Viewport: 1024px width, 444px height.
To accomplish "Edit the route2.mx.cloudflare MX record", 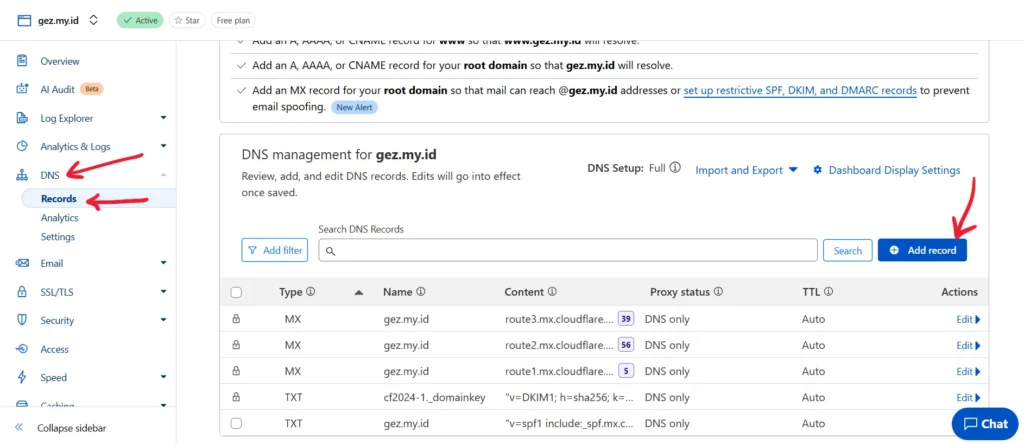I will (x=968, y=345).
